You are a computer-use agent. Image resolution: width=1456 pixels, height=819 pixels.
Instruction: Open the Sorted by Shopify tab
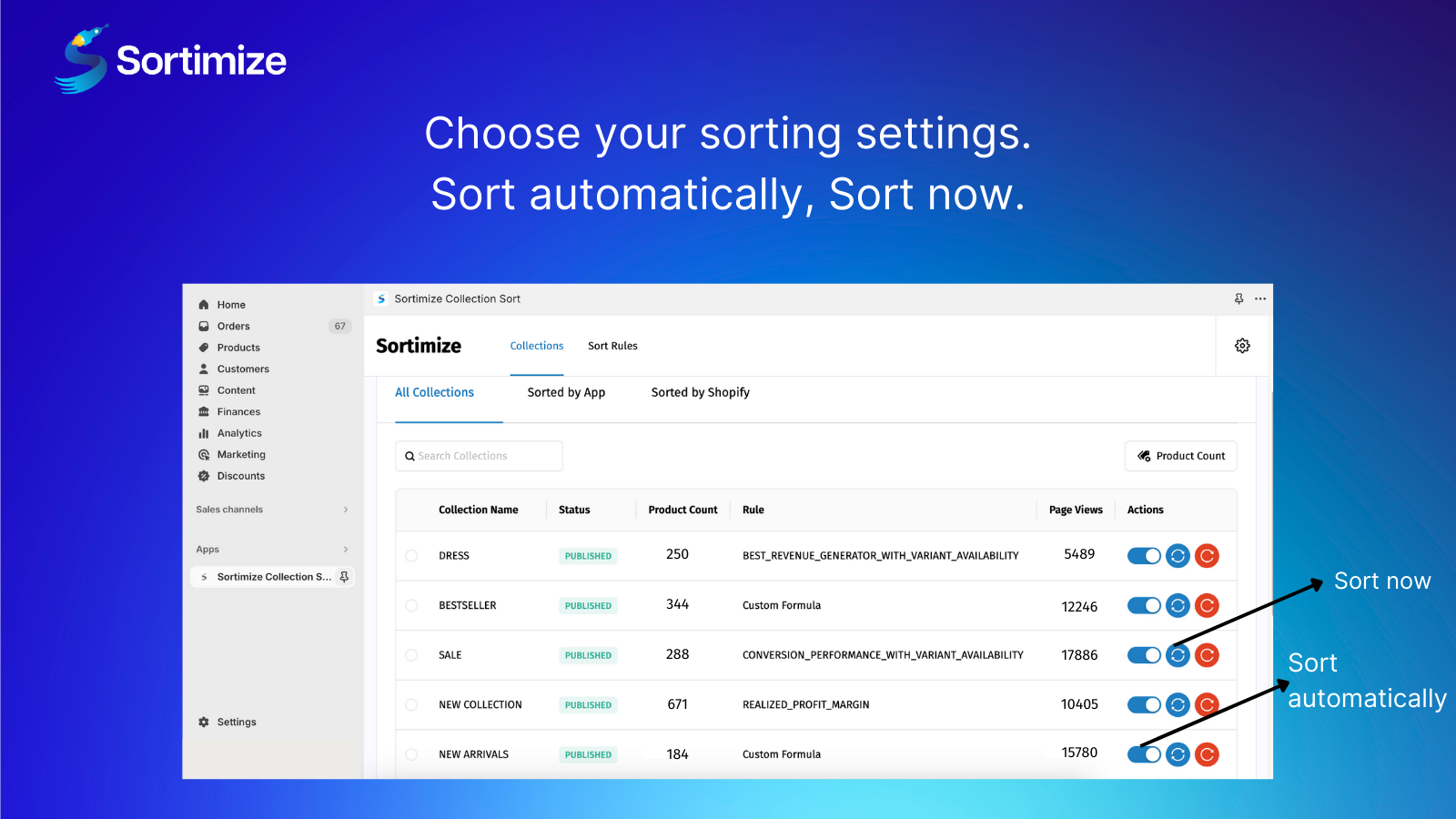point(700,392)
